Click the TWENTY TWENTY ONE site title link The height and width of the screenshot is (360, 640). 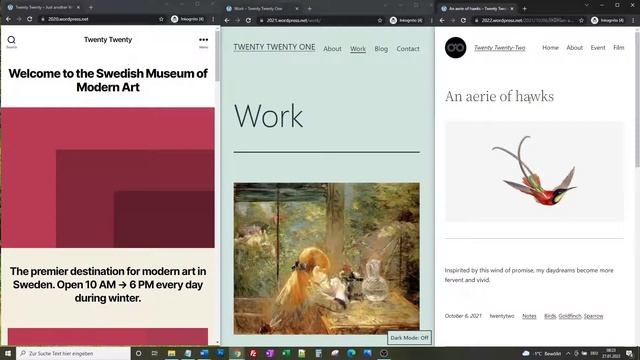[x=274, y=47]
